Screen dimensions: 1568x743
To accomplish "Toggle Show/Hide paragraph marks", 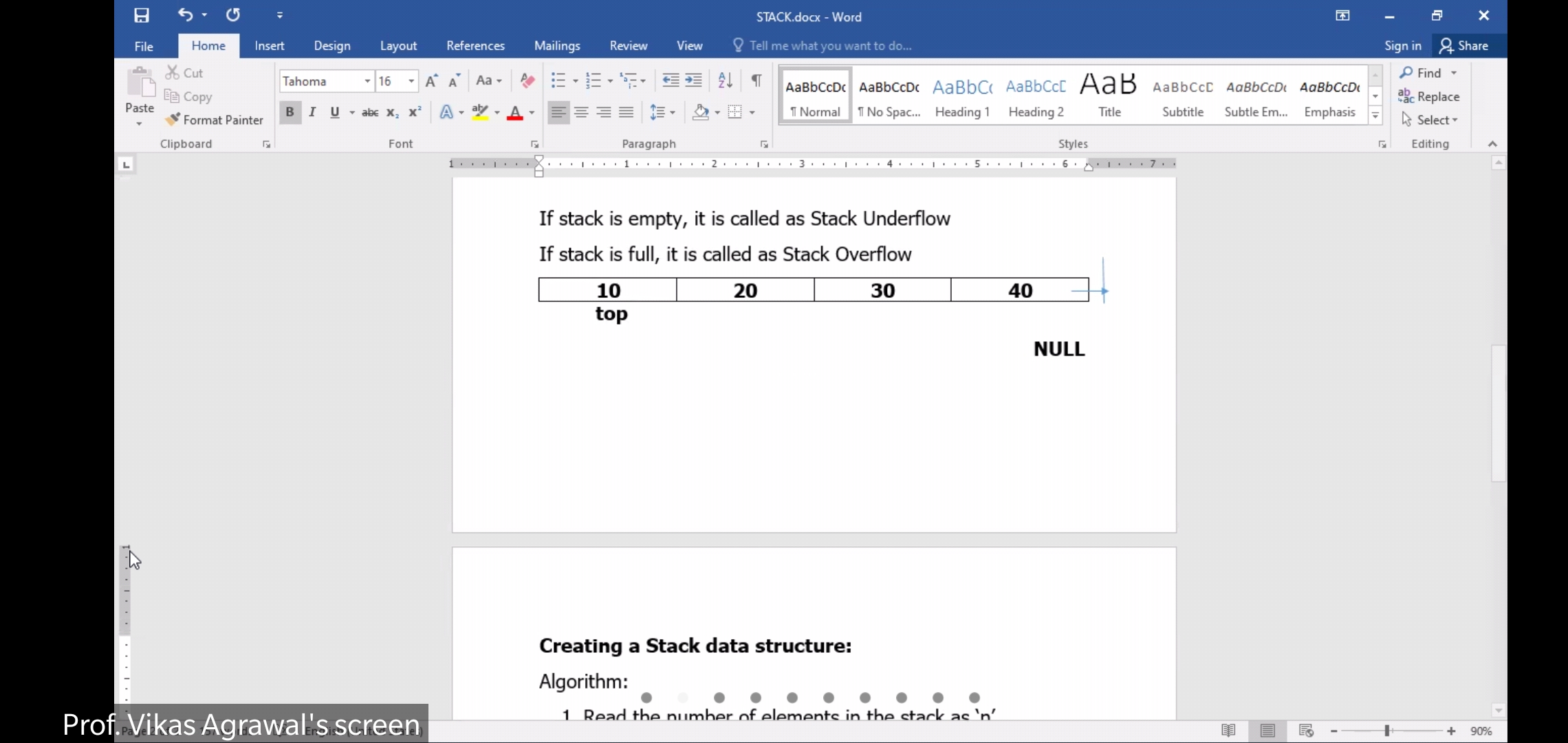I will (756, 80).
